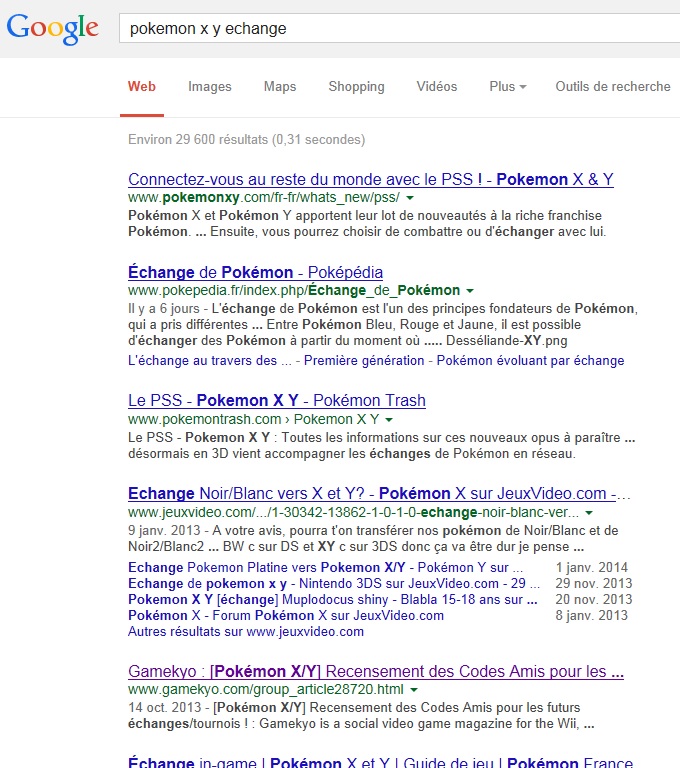Switch to the Maps tab
The image size is (680, 768).
[280, 87]
